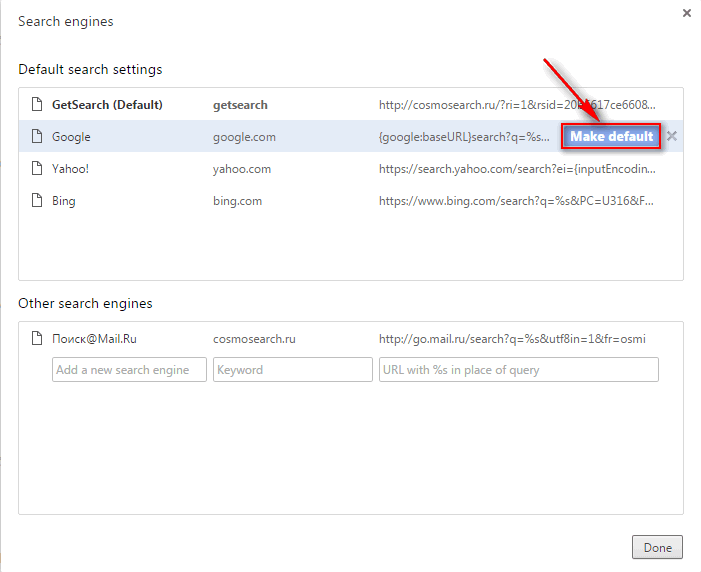
Task: Focus the Keyword input field
Action: 293,369
